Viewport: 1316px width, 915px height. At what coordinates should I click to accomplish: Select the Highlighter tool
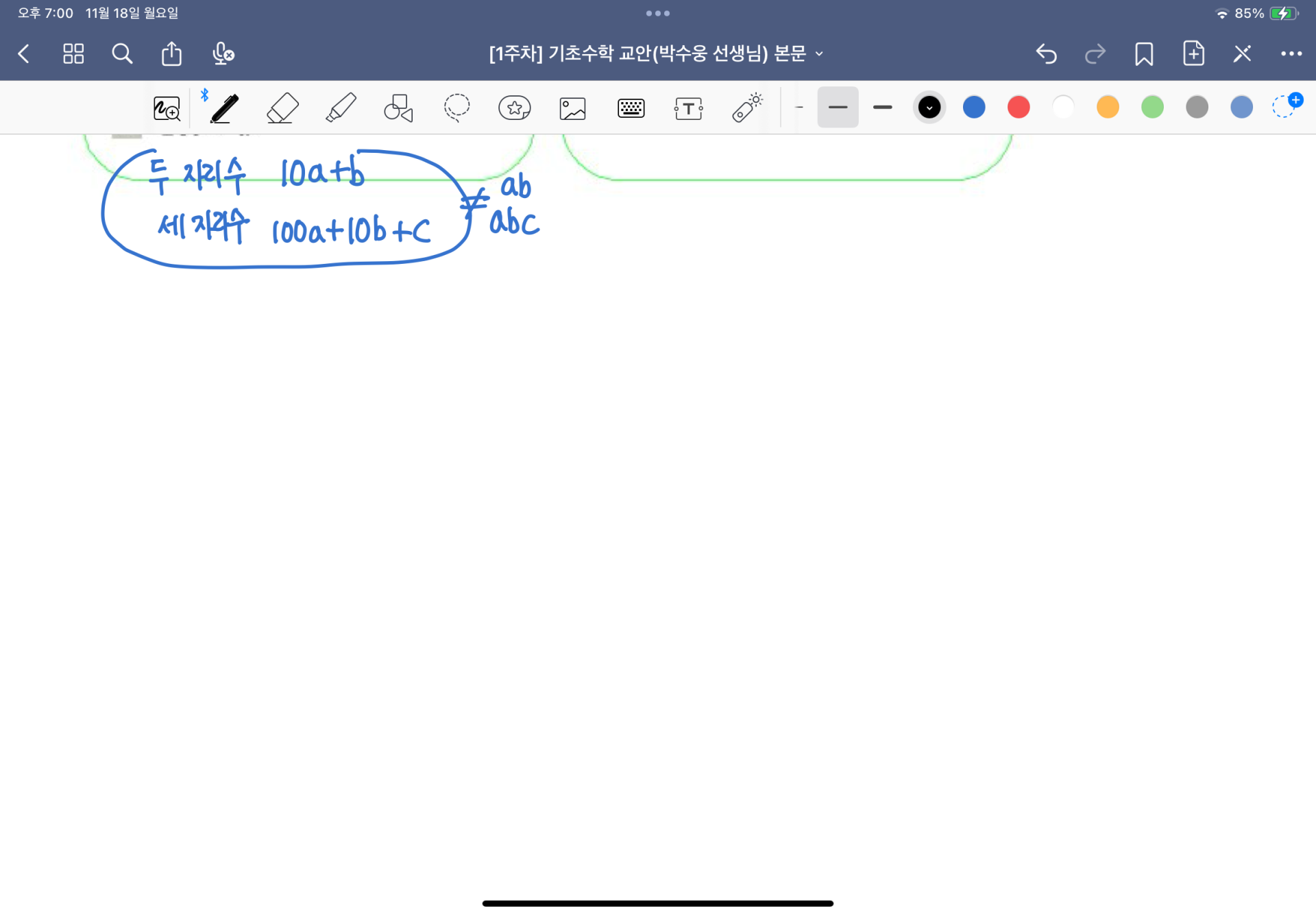341,108
